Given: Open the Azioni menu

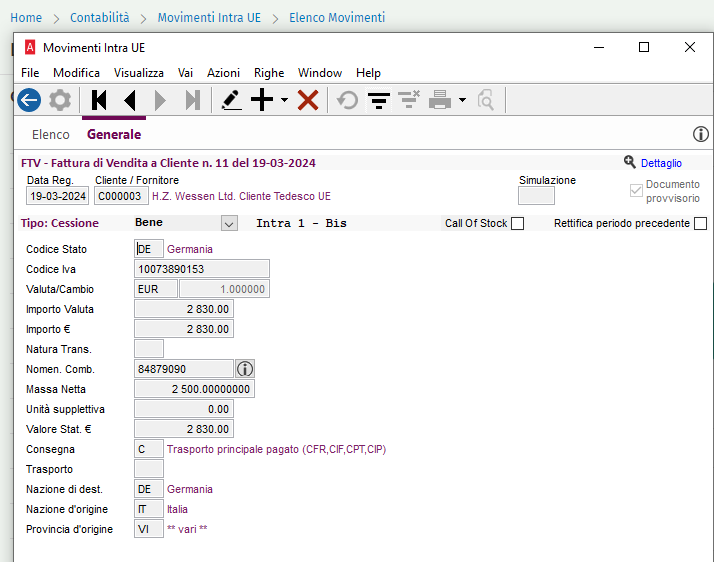Looking at the screenshot, I should pos(223,73).
